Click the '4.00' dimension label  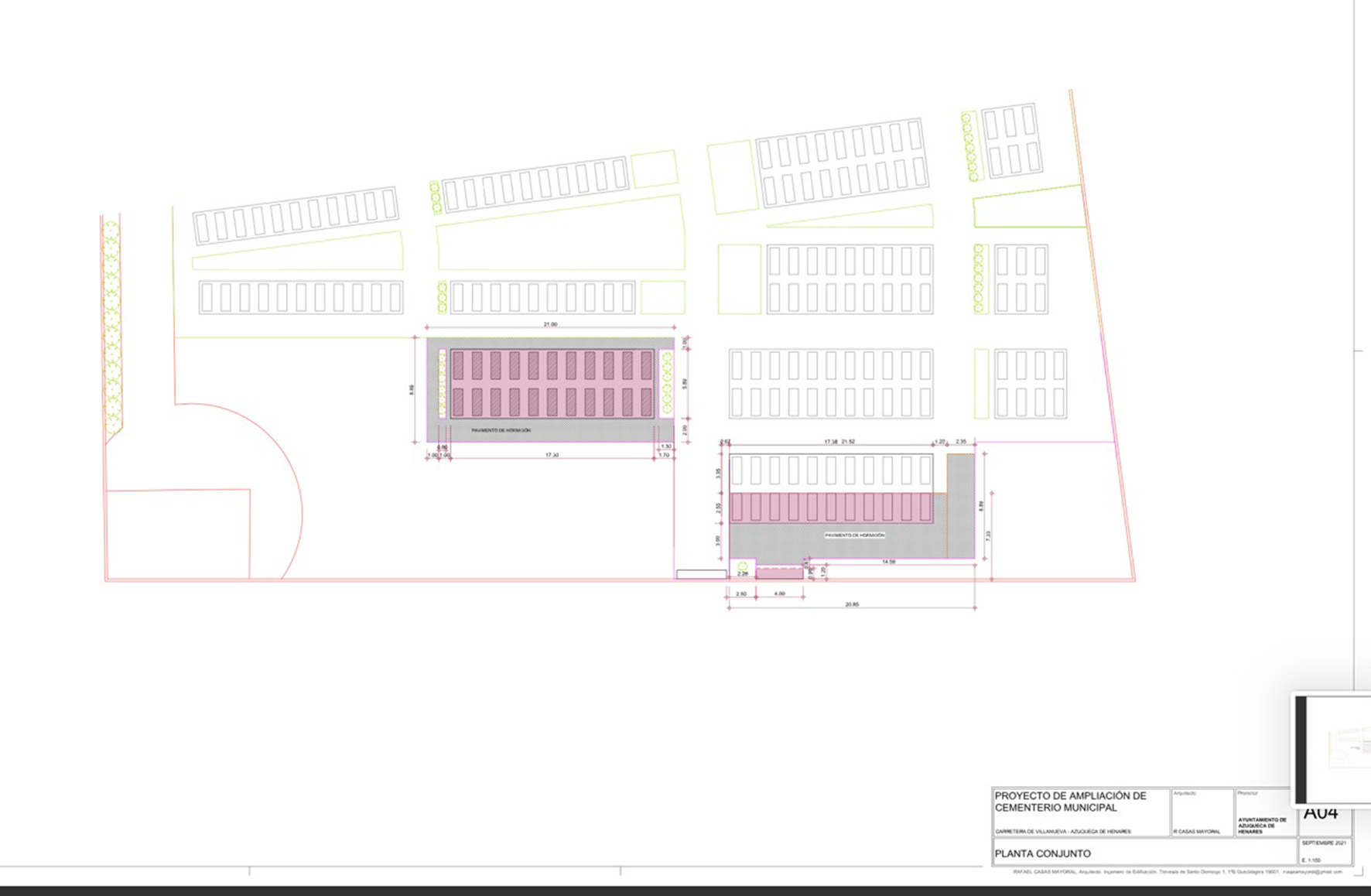(x=779, y=593)
